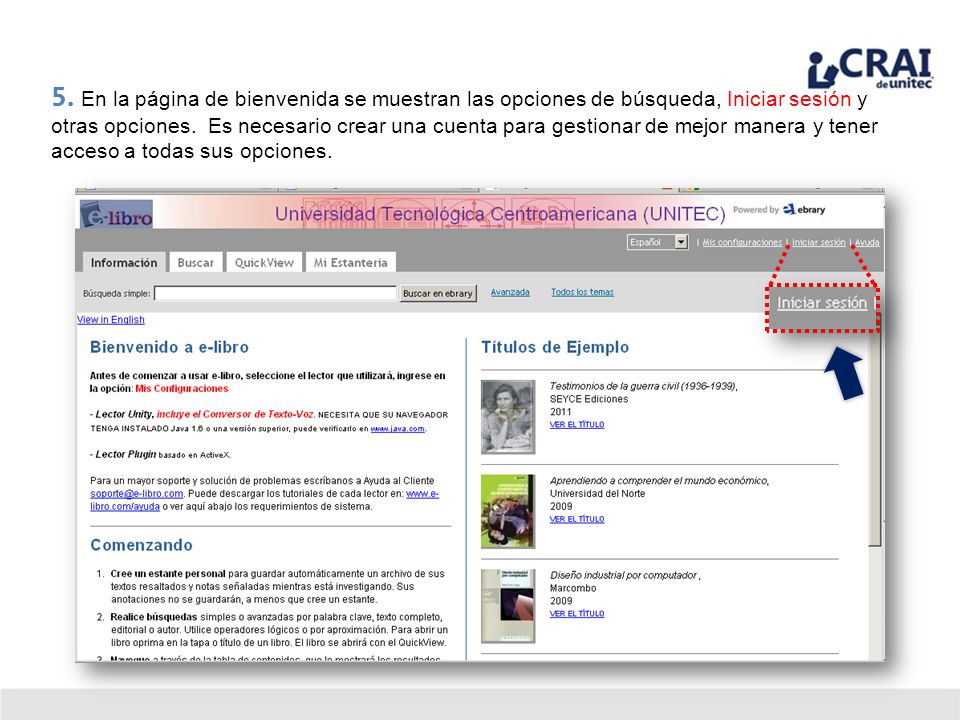960x720 pixels.
Task: Click the CRAI de unitec logo
Action: coord(870,69)
